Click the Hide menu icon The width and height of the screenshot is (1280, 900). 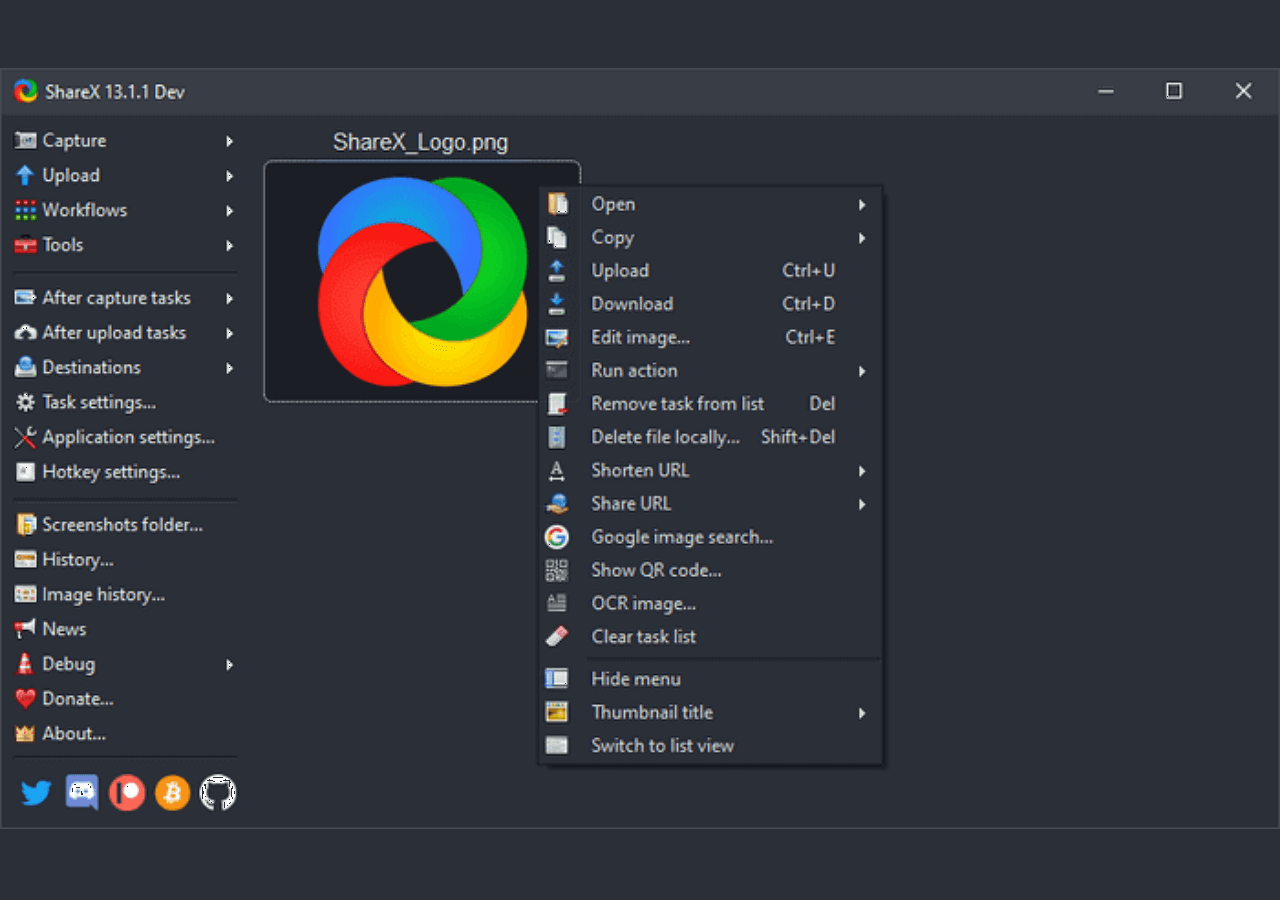(x=557, y=679)
